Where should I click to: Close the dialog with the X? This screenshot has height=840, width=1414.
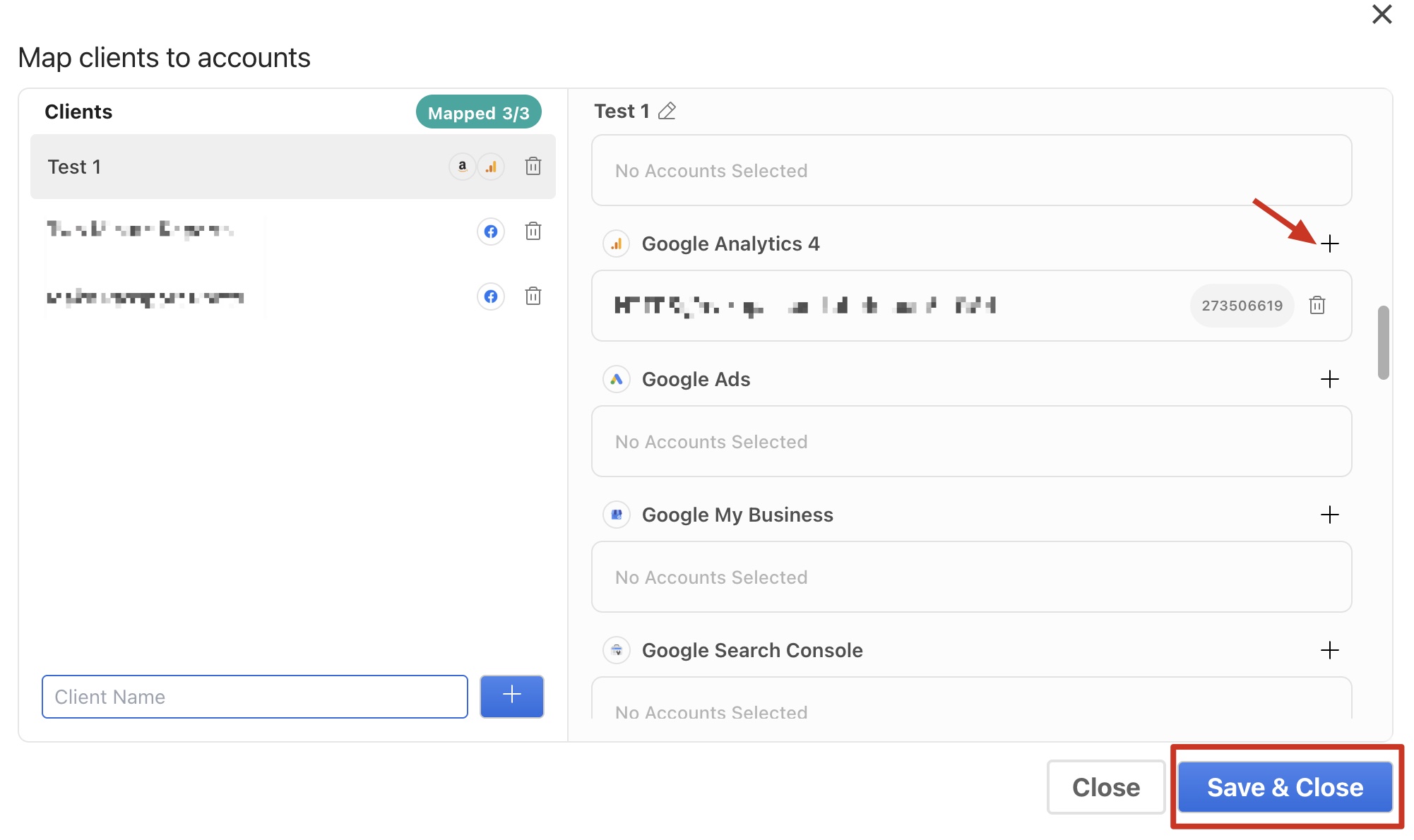[x=1382, y=14]
